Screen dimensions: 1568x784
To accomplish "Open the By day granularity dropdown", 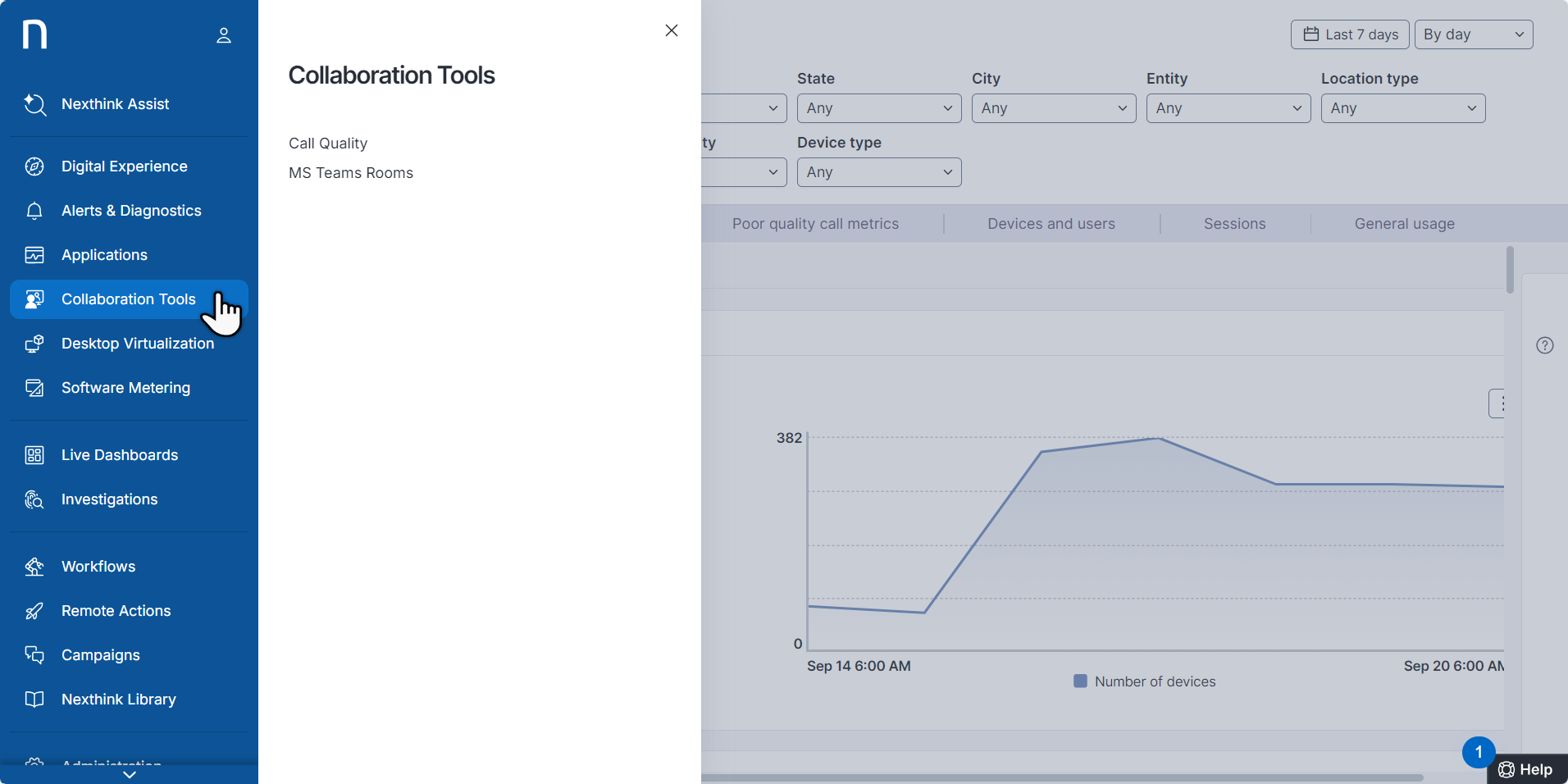I will [x=1473, y=34].
